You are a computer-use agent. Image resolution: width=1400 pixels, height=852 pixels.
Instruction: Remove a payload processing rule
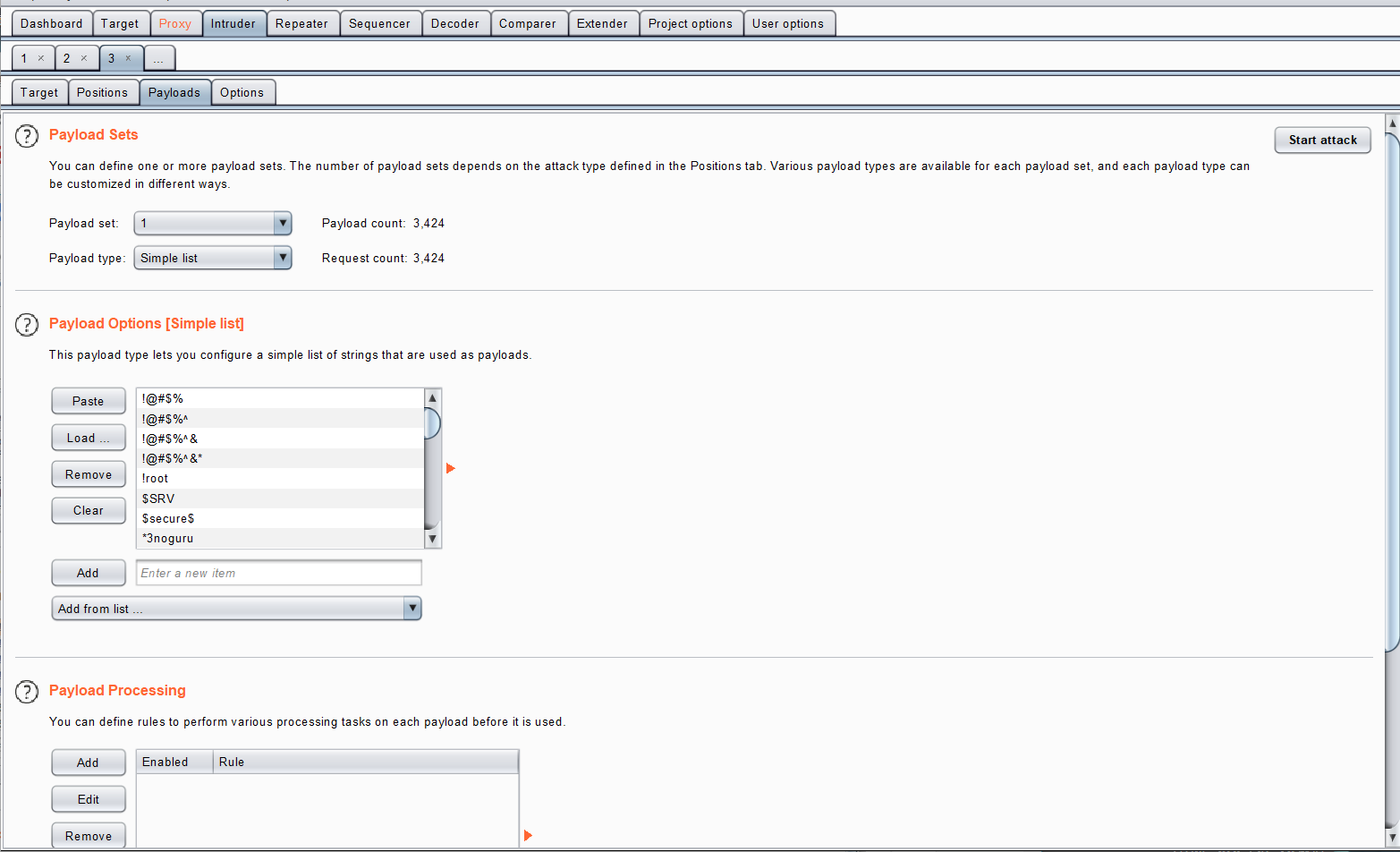coord(89,836)
